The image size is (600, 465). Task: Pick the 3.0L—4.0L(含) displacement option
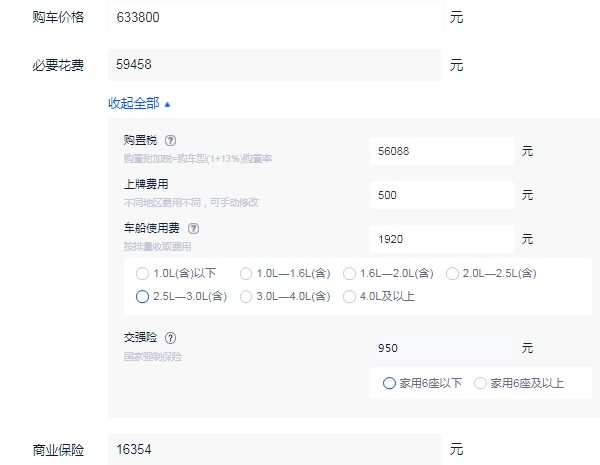tap(245, 296)
